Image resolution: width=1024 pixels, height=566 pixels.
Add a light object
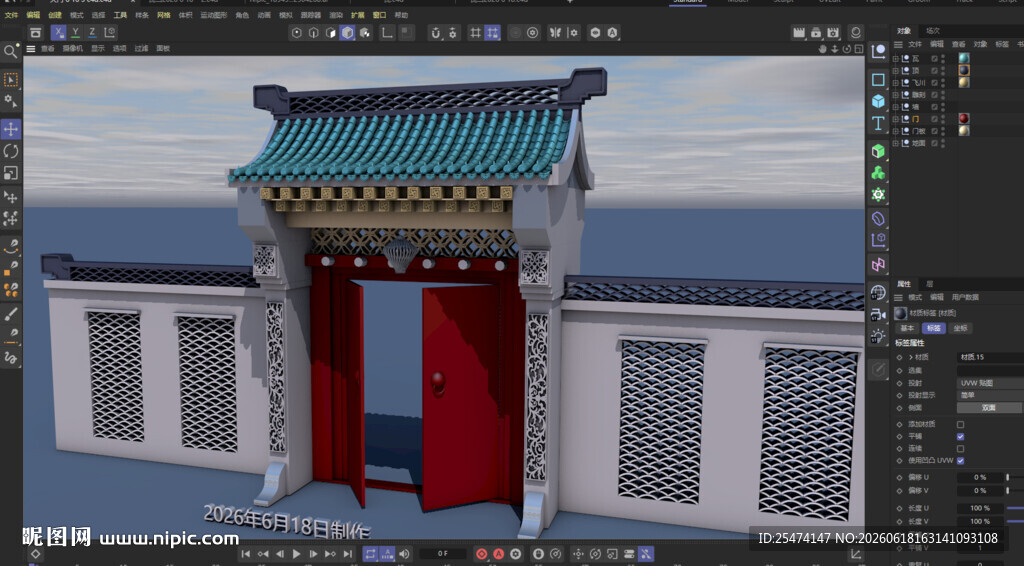(x=878, y=336)
